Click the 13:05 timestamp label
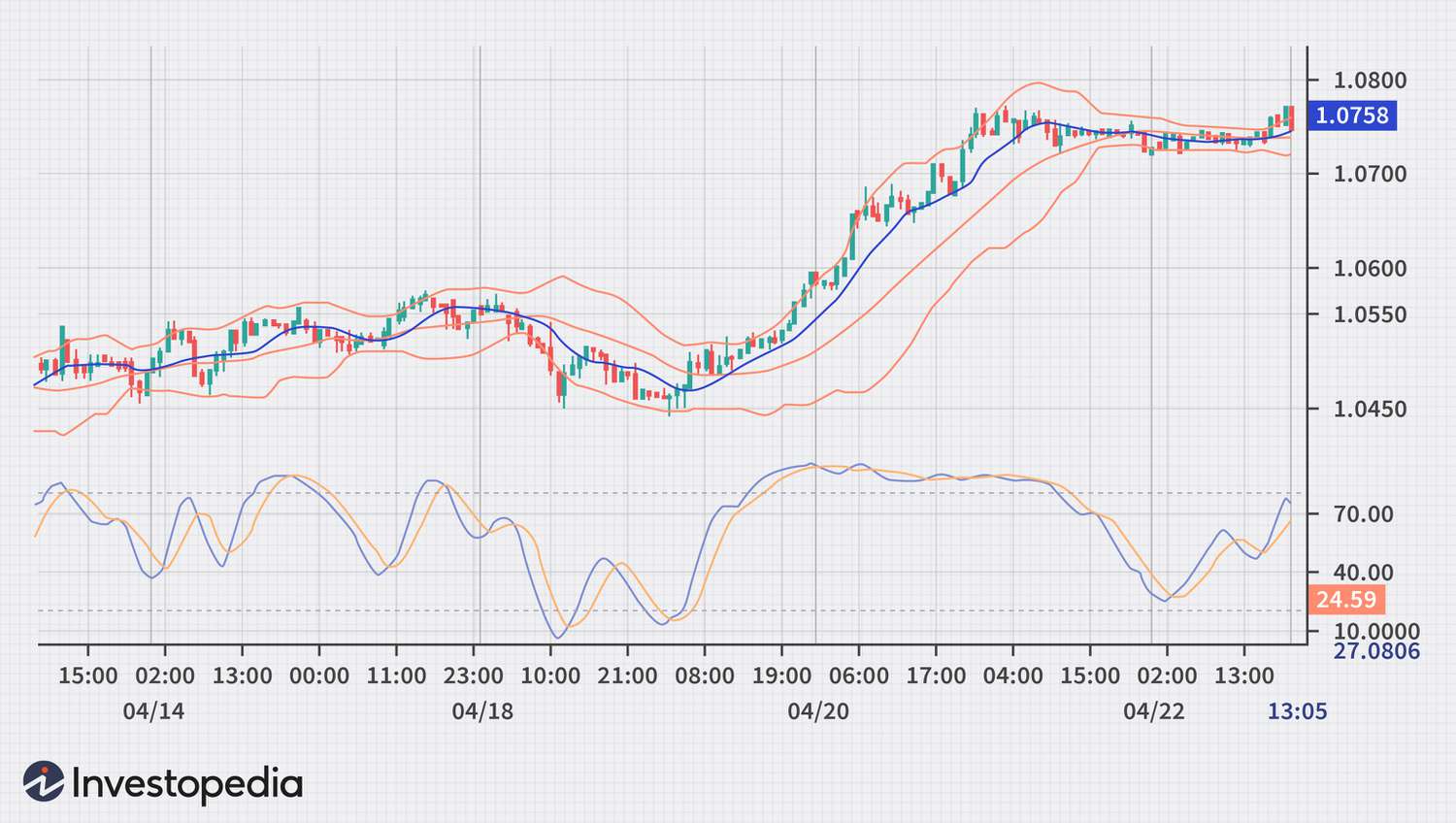1456x823 pixels. (1297, 711)
